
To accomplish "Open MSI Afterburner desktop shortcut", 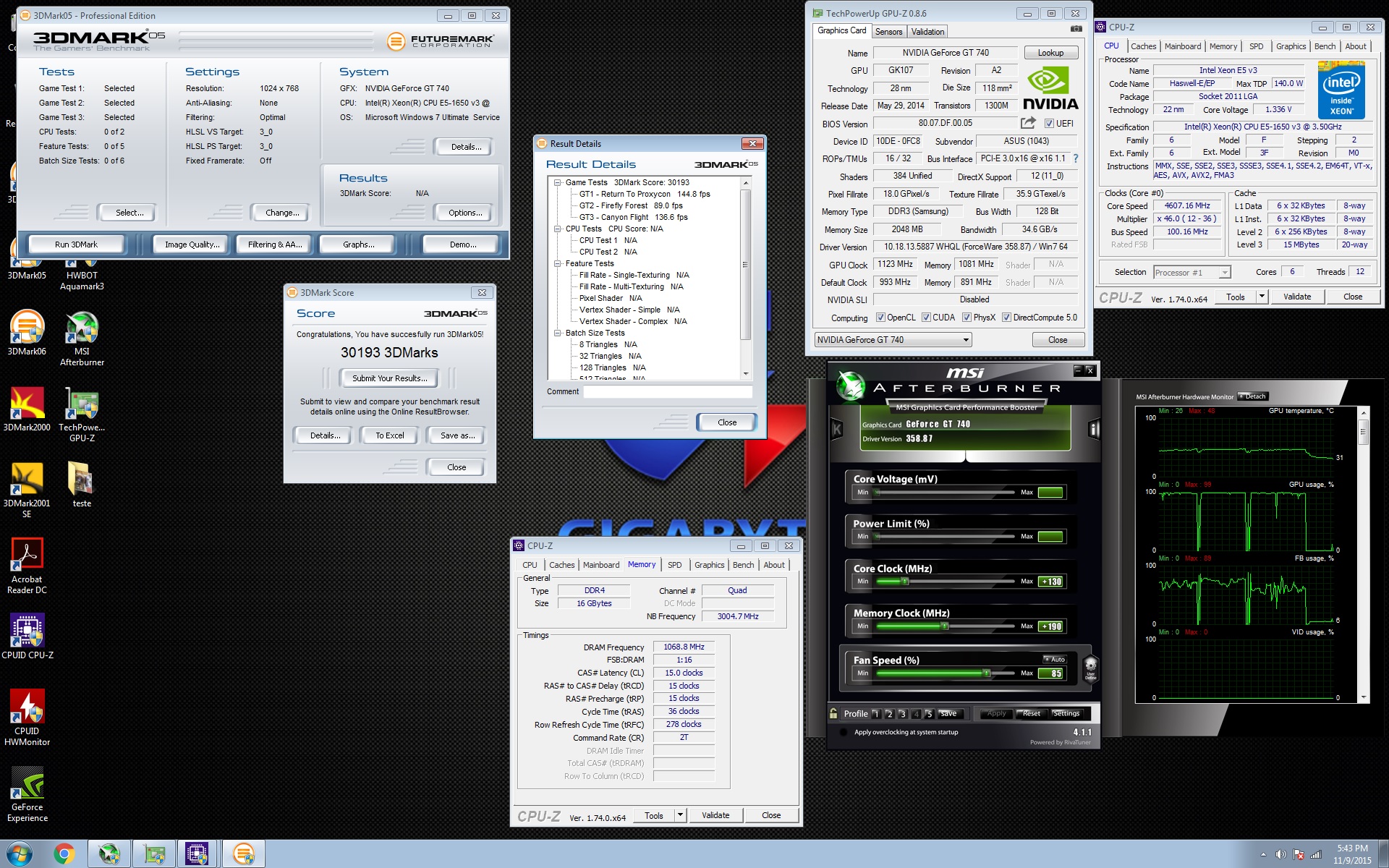I will [82, 338].
